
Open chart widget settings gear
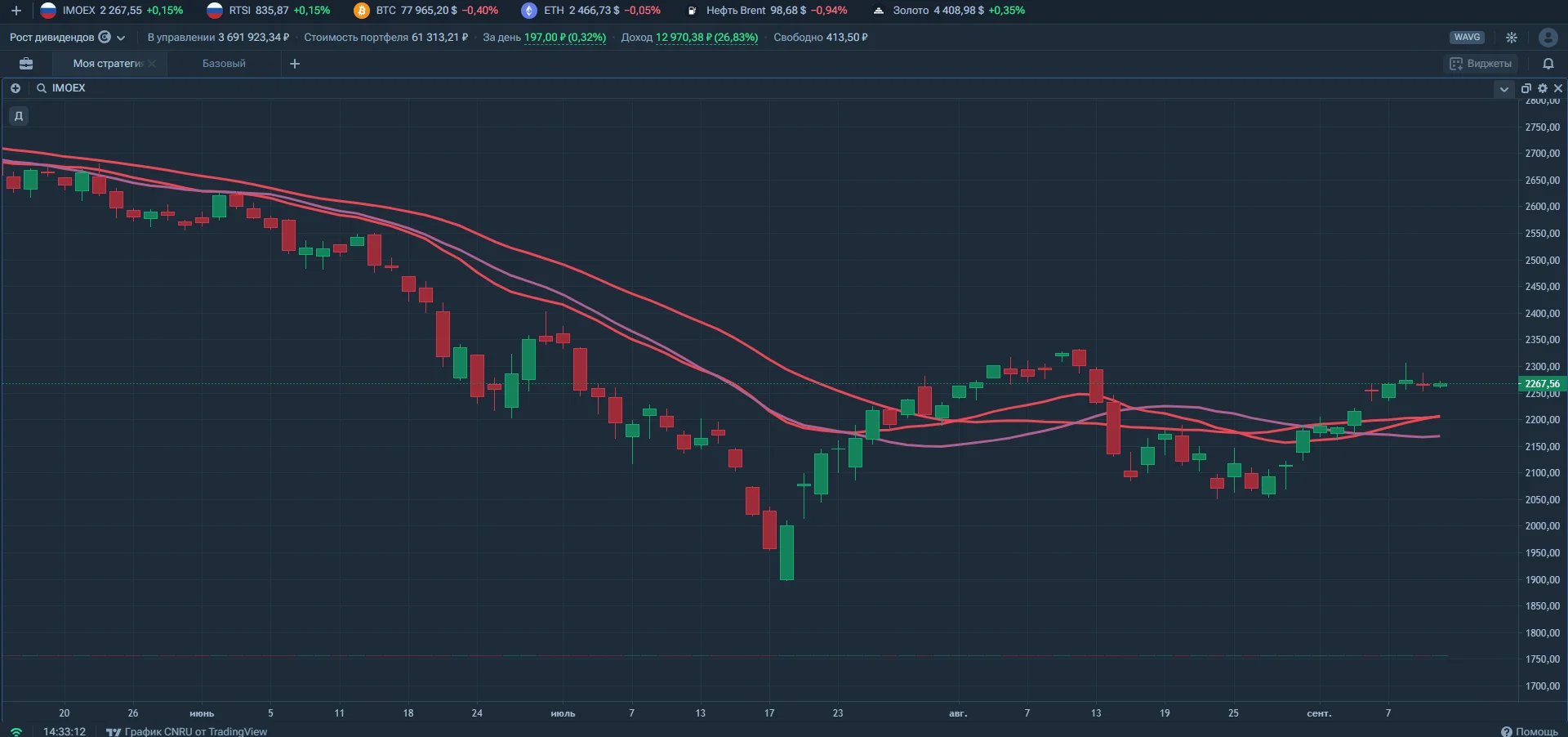[x=1543, y=88]
